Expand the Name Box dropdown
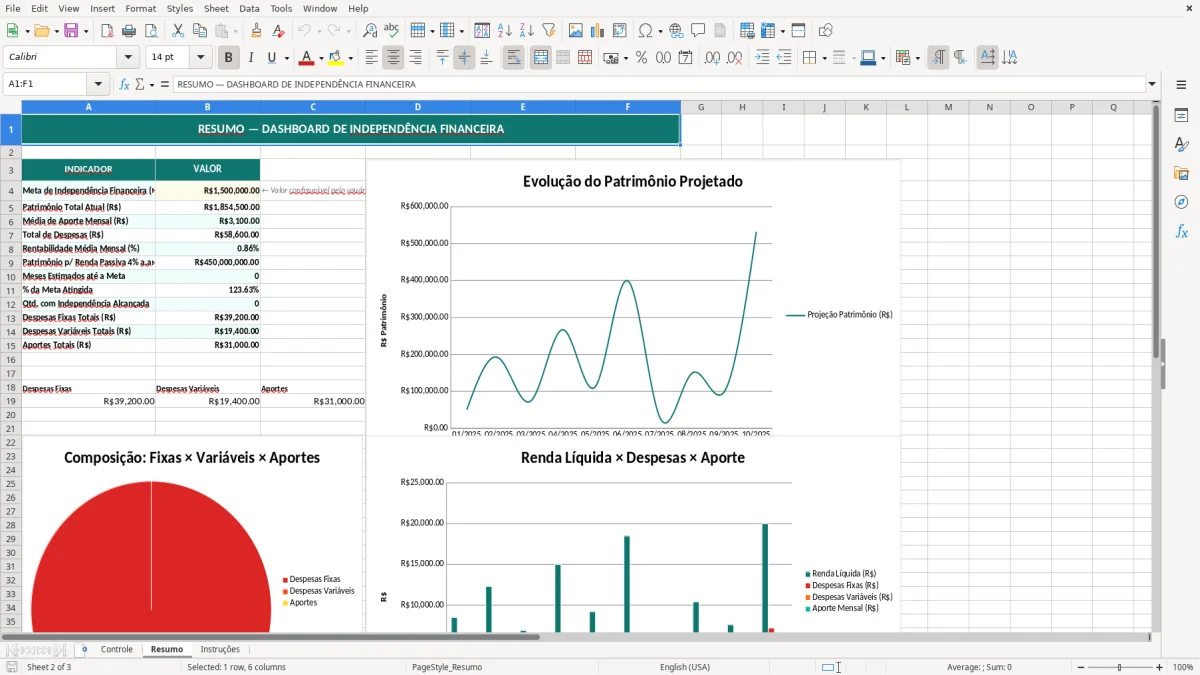The width and height of the screenshot is (1200, 675). coord(98,85)
